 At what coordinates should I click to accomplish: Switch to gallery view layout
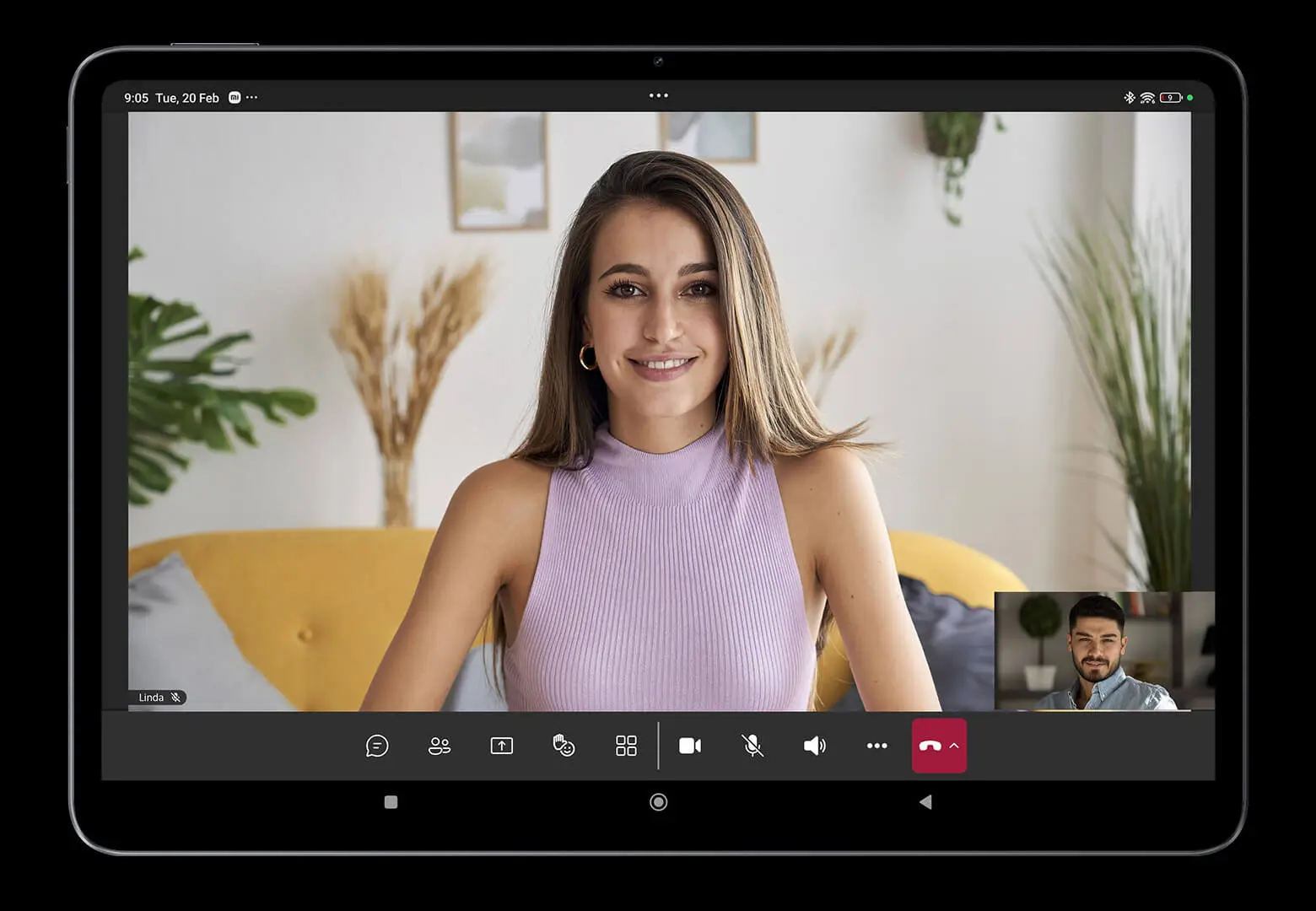tap(625, 746)
